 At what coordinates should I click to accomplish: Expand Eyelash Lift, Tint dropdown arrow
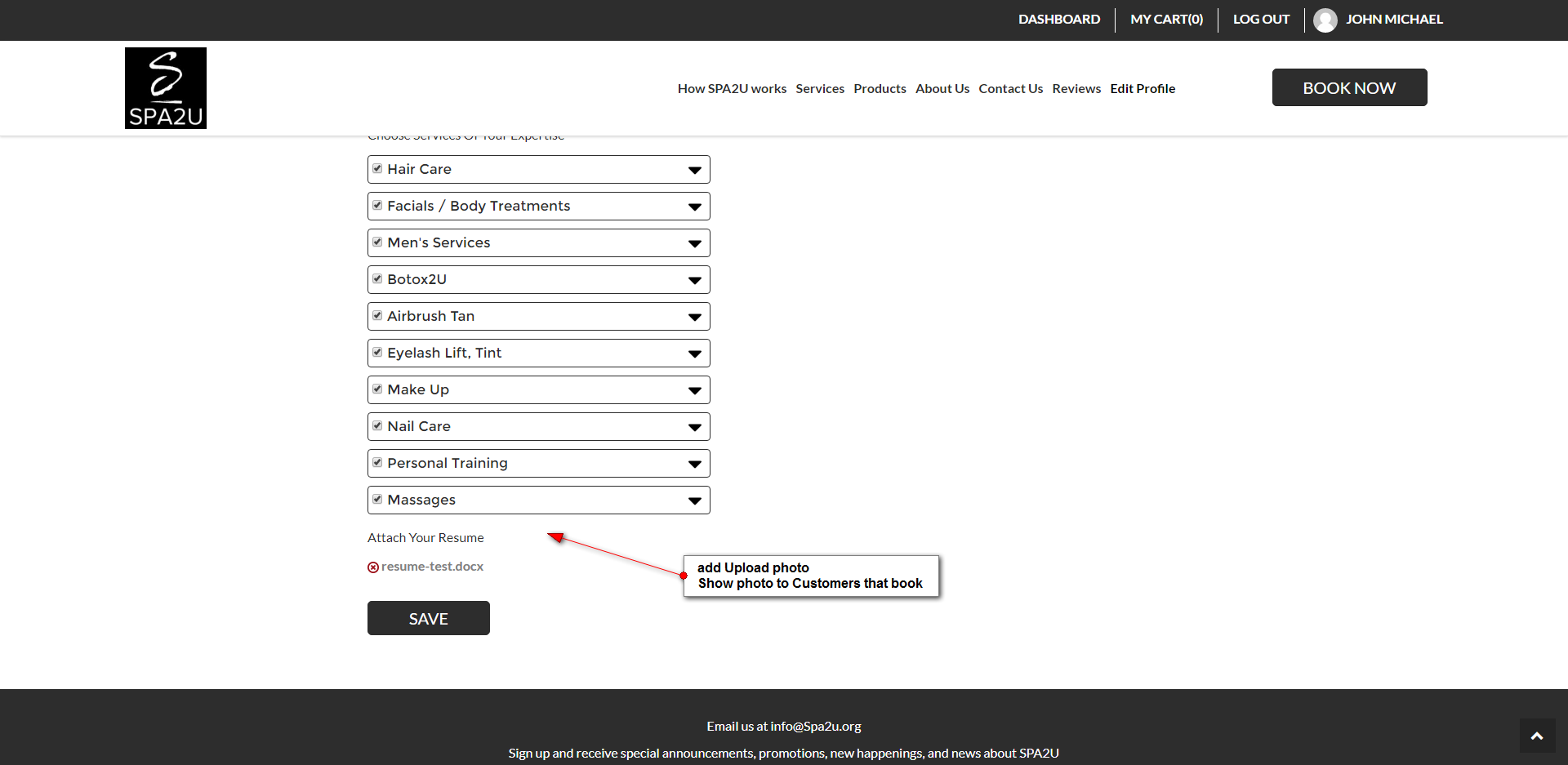(x=695, y=354)
